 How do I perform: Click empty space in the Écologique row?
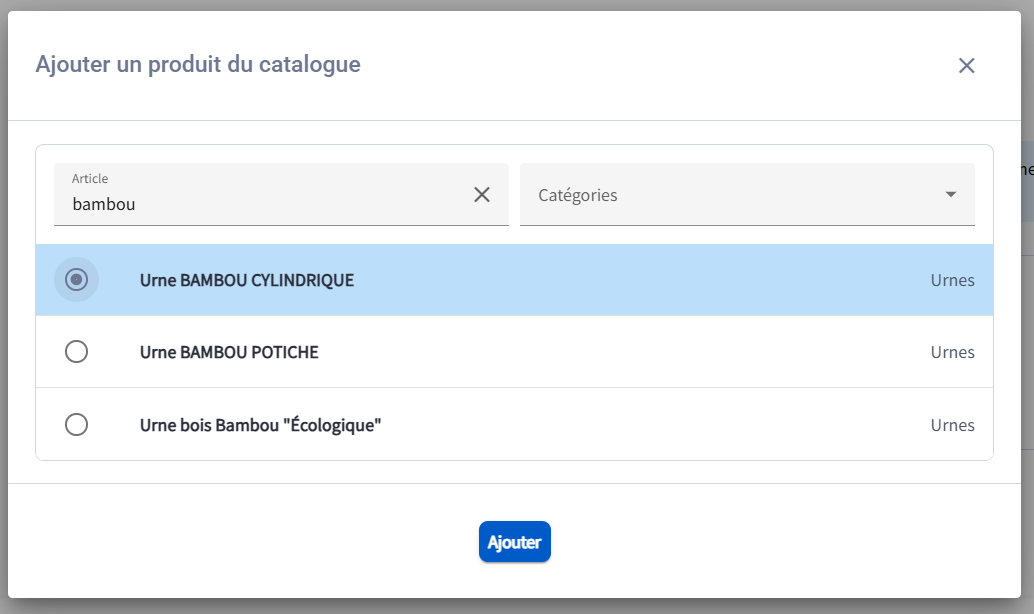(x=650, y=426)
